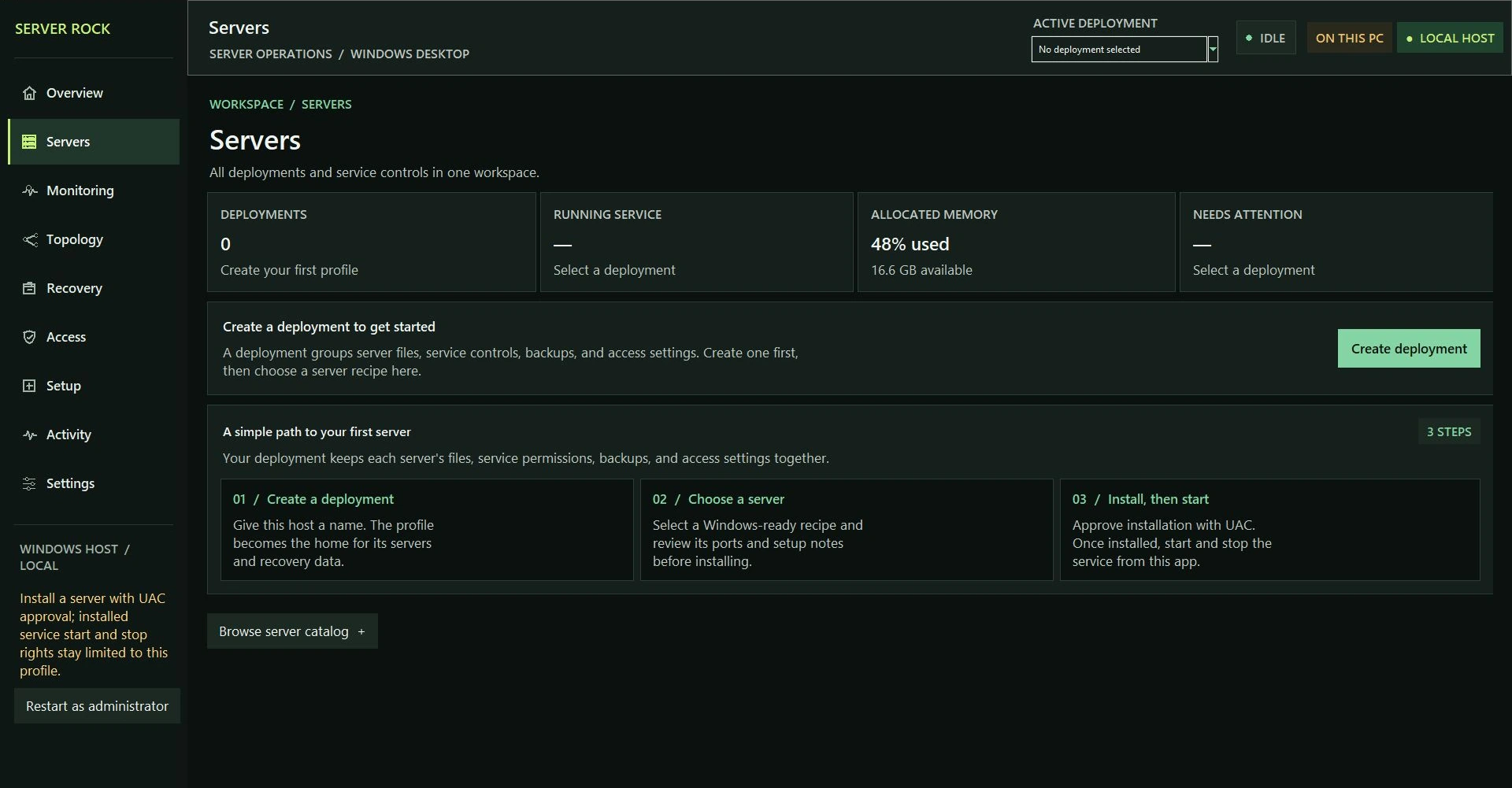
Task: Click the Overview house icon
Action: tap(29, 93)
